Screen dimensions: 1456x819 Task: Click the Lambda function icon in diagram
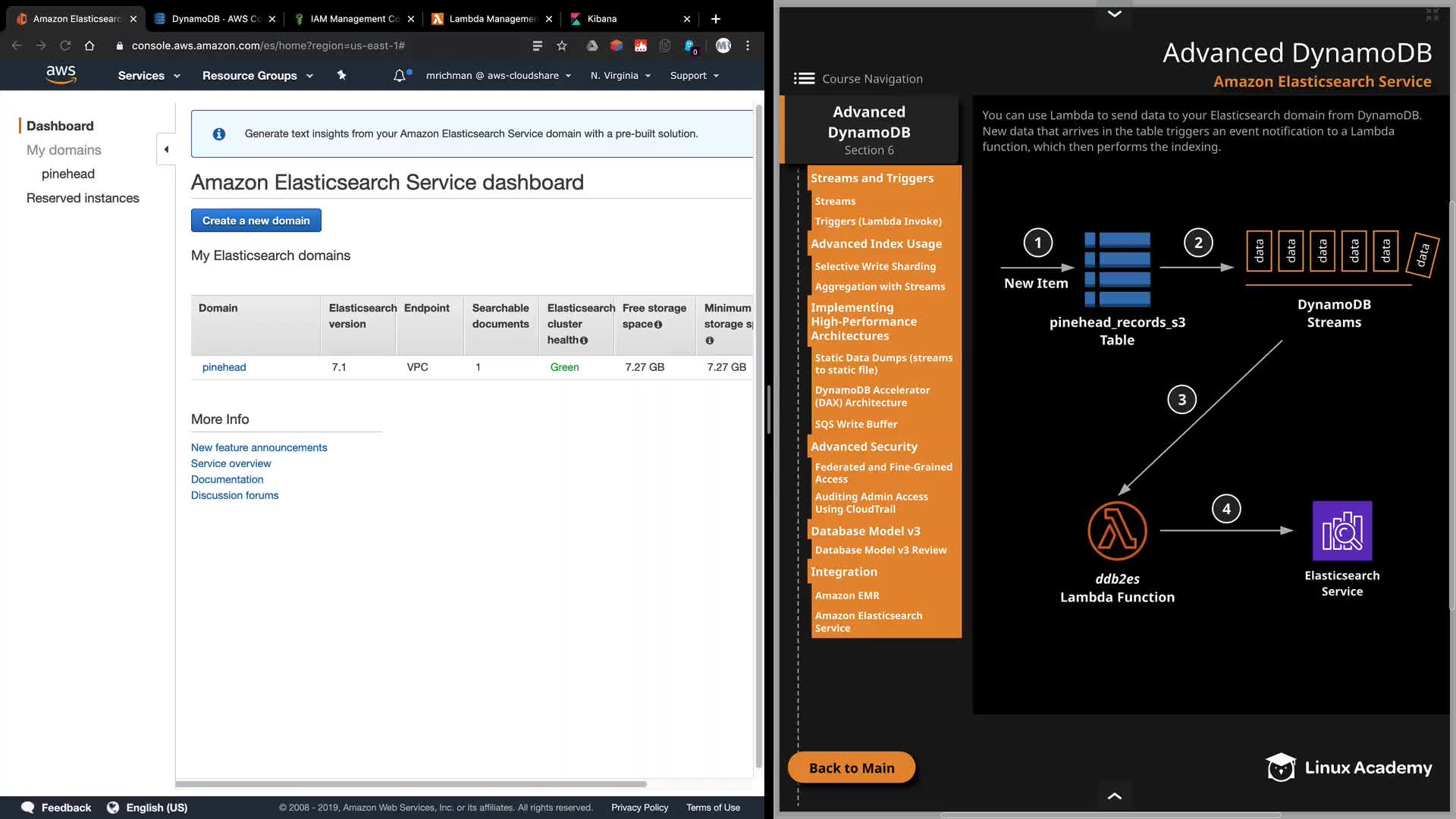tap(1117, 531)
